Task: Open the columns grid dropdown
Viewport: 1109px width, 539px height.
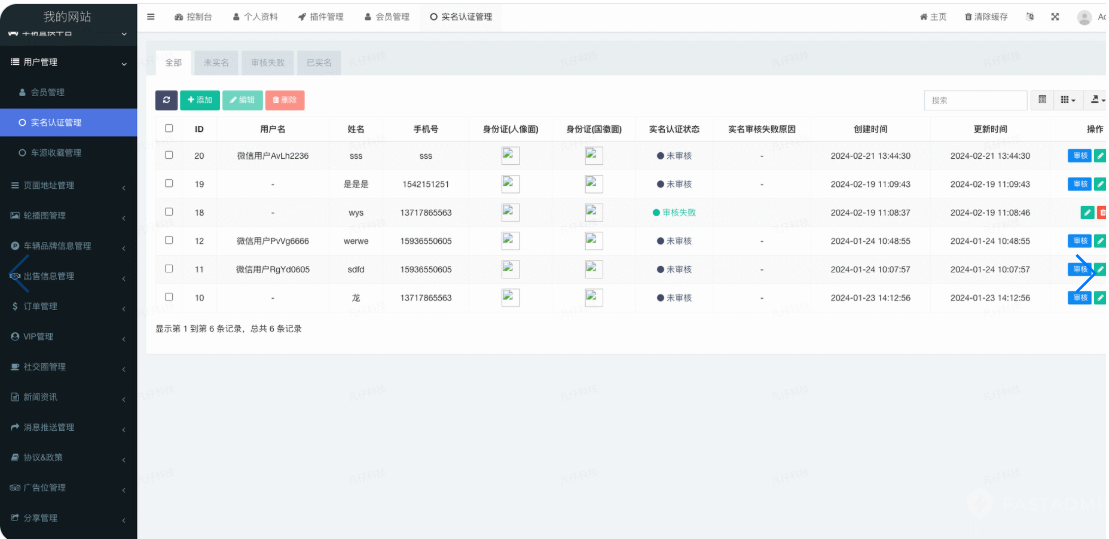Action: pyautogui.click(x=1068, y=100)
